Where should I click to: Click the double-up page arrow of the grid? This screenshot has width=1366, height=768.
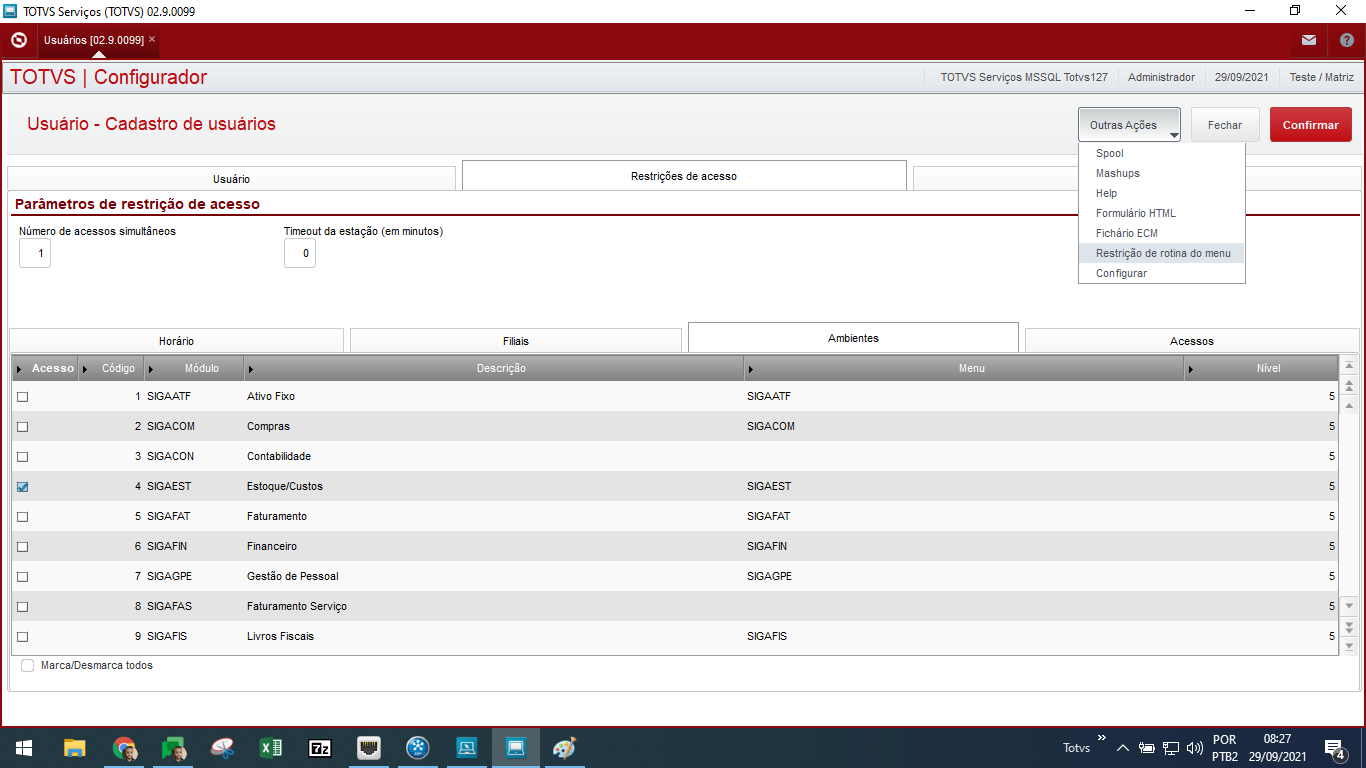1349,386
